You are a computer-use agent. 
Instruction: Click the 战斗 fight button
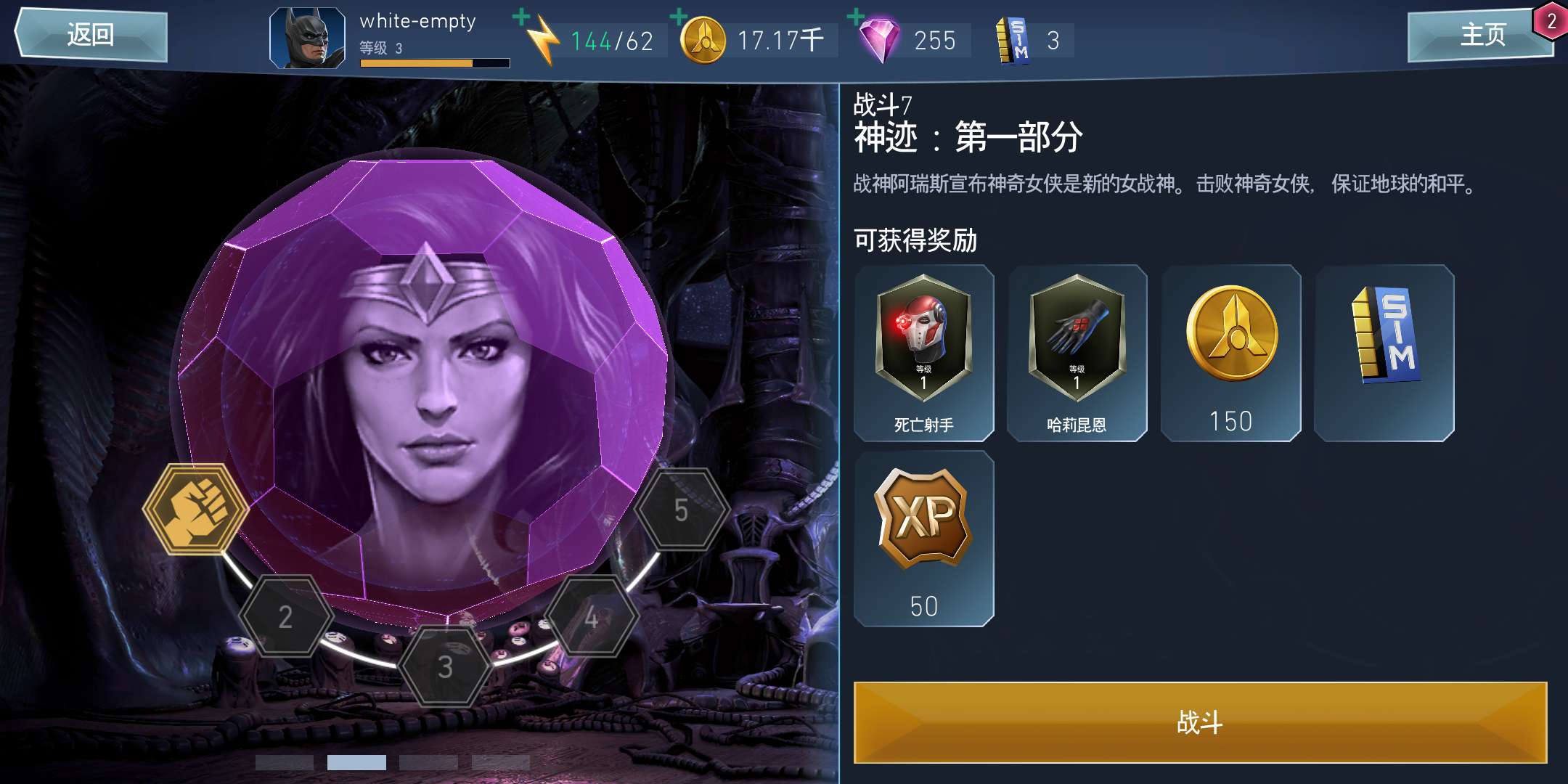pyautogui.click(x=1200, y=722)
